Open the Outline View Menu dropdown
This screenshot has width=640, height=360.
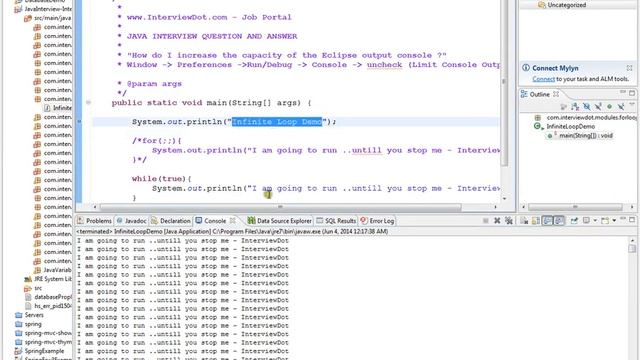point(632,104)
